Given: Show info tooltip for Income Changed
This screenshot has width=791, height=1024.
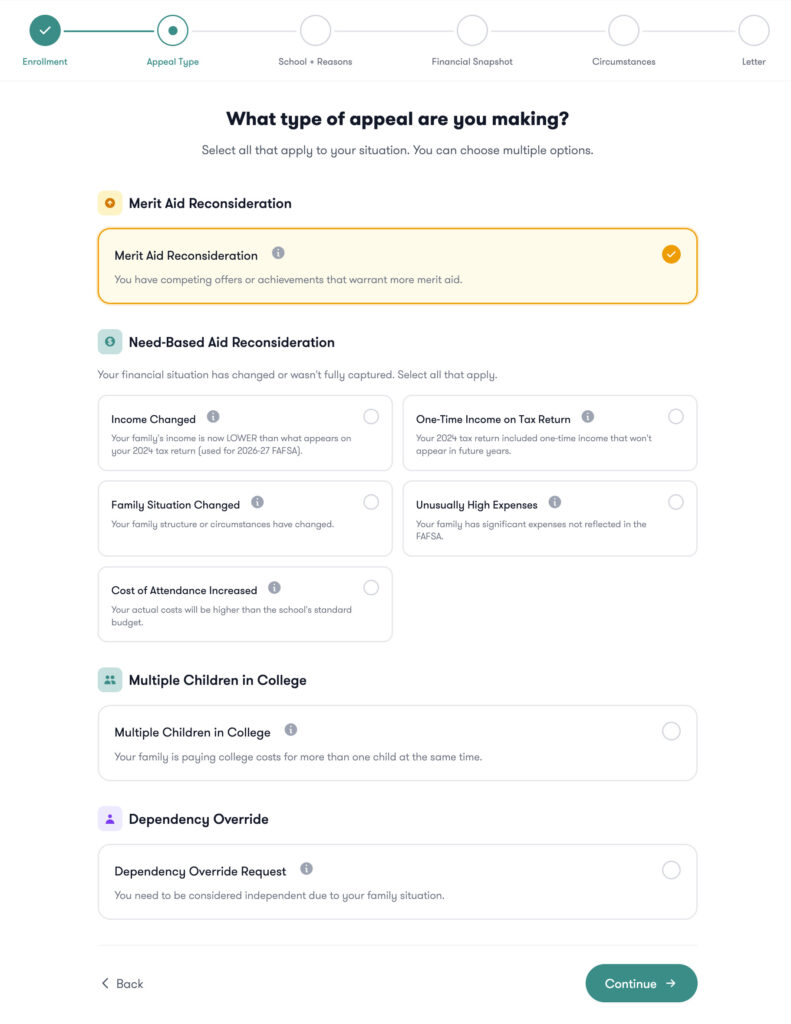Looking at the screenshot, I should [213, 417].
